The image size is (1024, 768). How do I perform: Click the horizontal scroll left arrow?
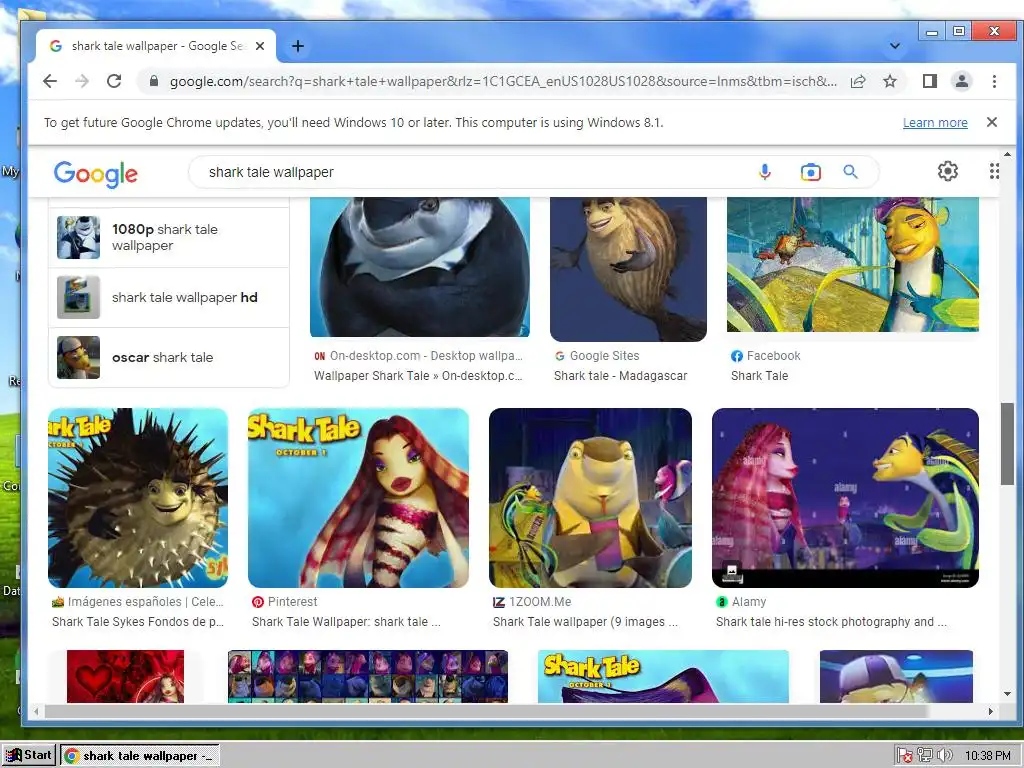pos(37,711)
